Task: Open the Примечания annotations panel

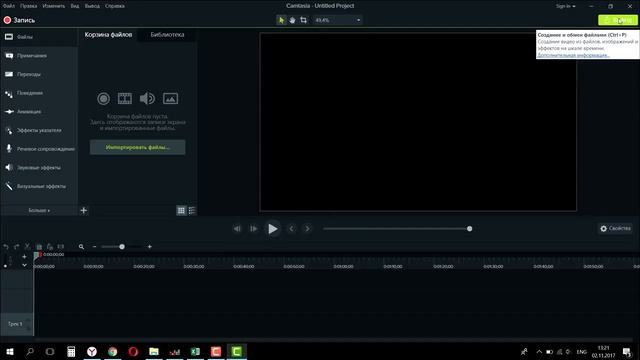Action: click(x=39, y=56)
